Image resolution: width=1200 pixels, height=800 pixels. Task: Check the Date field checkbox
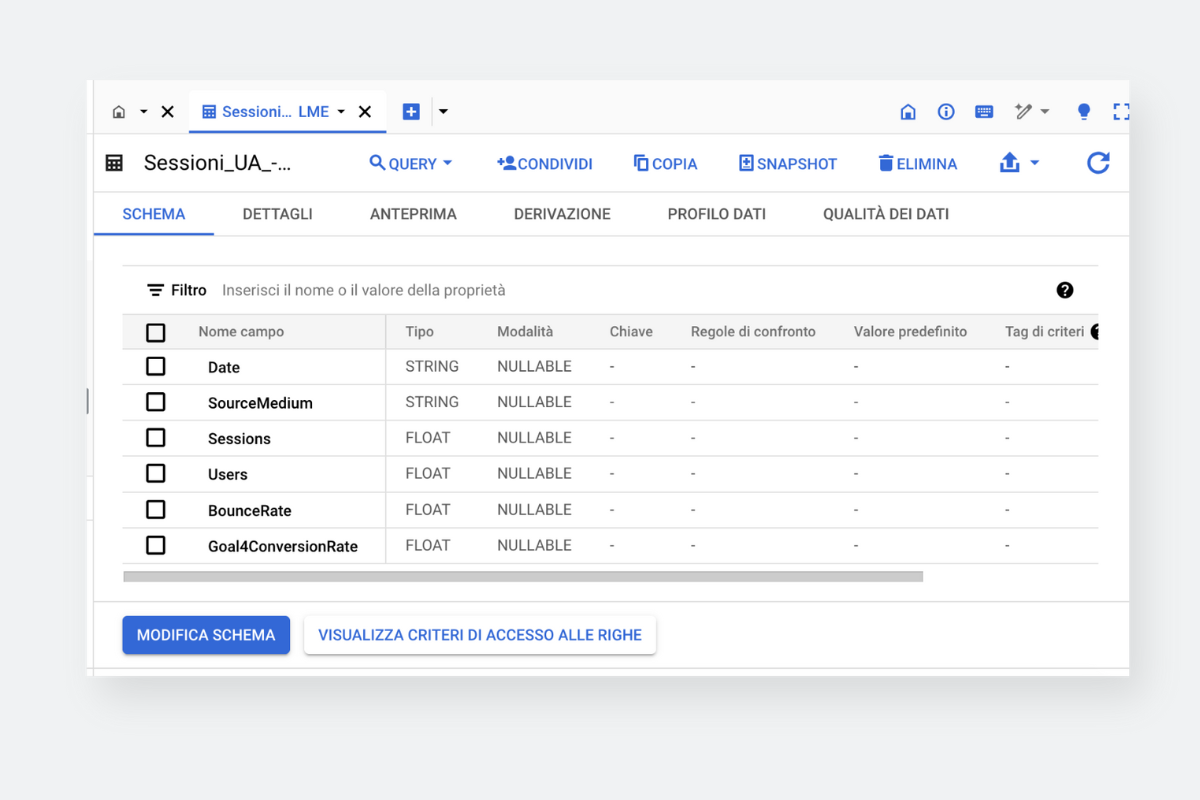[156, 367]
